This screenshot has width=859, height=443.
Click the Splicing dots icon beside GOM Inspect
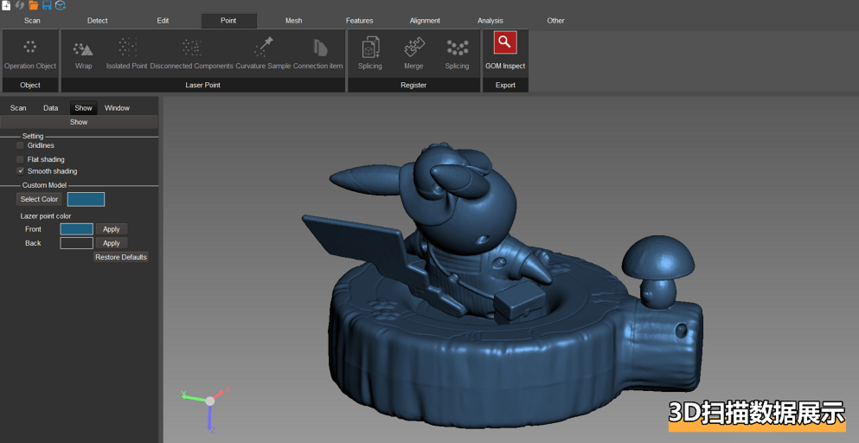pyautogui.click(x=457, y=48)
